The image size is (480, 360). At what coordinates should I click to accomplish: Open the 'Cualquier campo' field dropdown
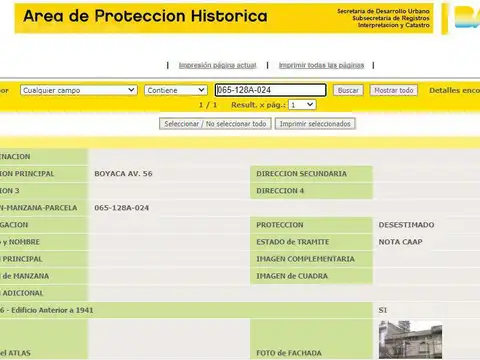point(79,90)
